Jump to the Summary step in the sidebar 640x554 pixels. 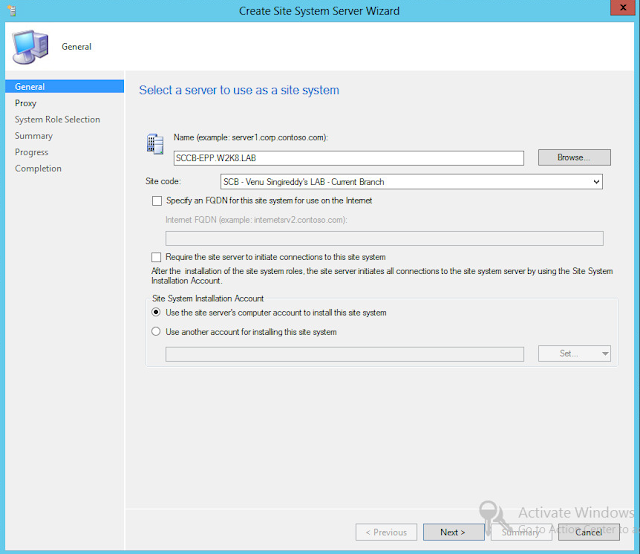point(33,136)
